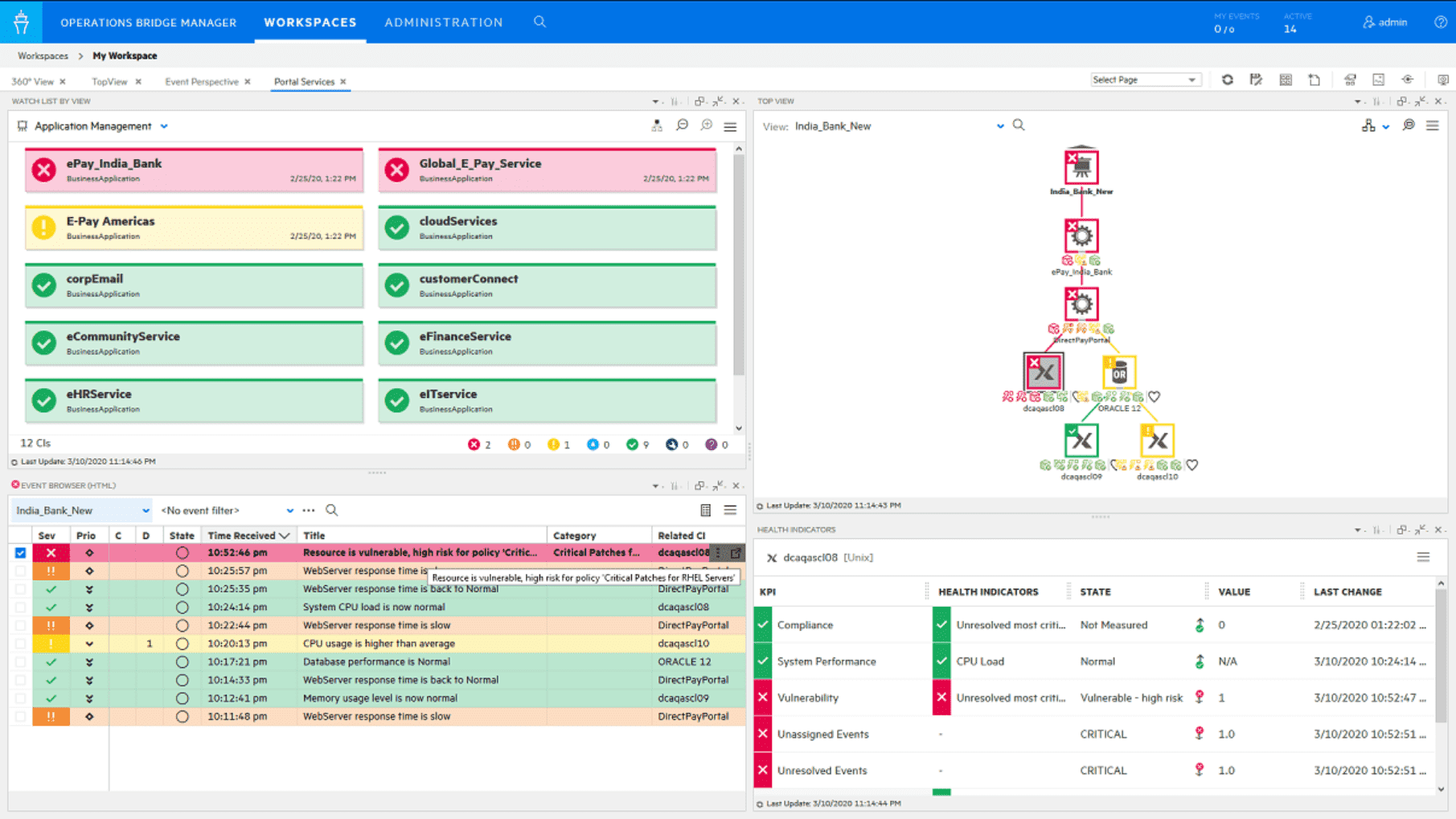Select the checkbox of the vulnerability event row

click(x=22, y=552)
